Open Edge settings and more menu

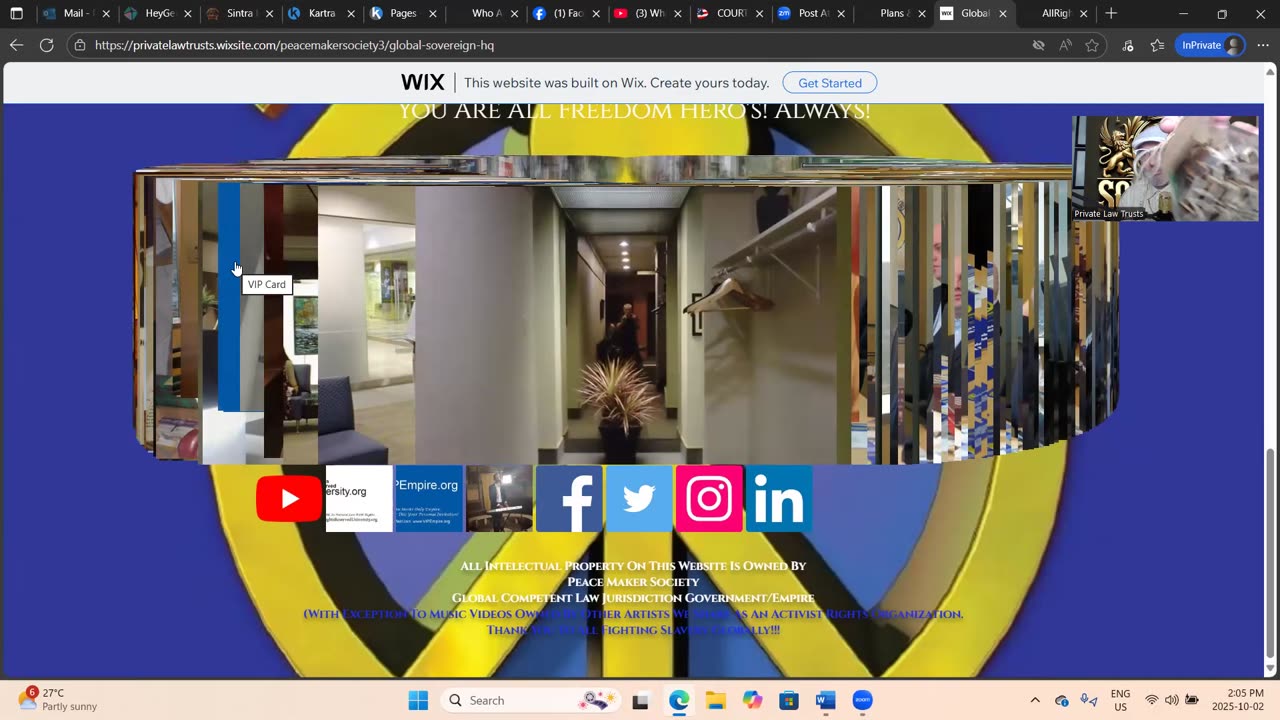tap(1263, 45)
